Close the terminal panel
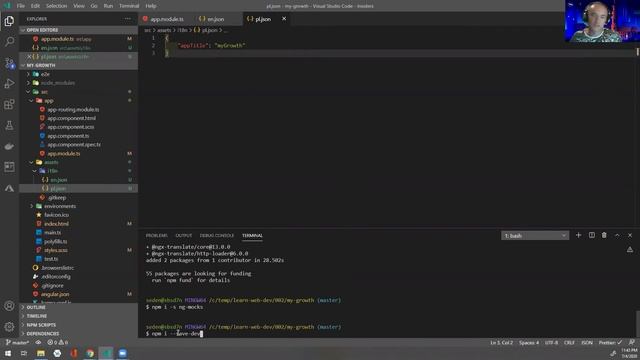This screenshot has height=360, width=640. 630,236
